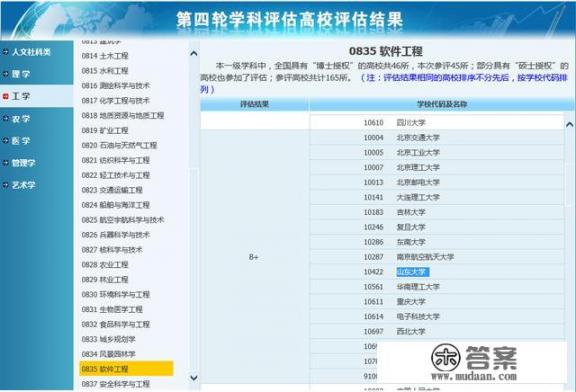Select discipline 0831 生物医学工程
The height and width of the screenshot is (392, 576).
point(112,309)
